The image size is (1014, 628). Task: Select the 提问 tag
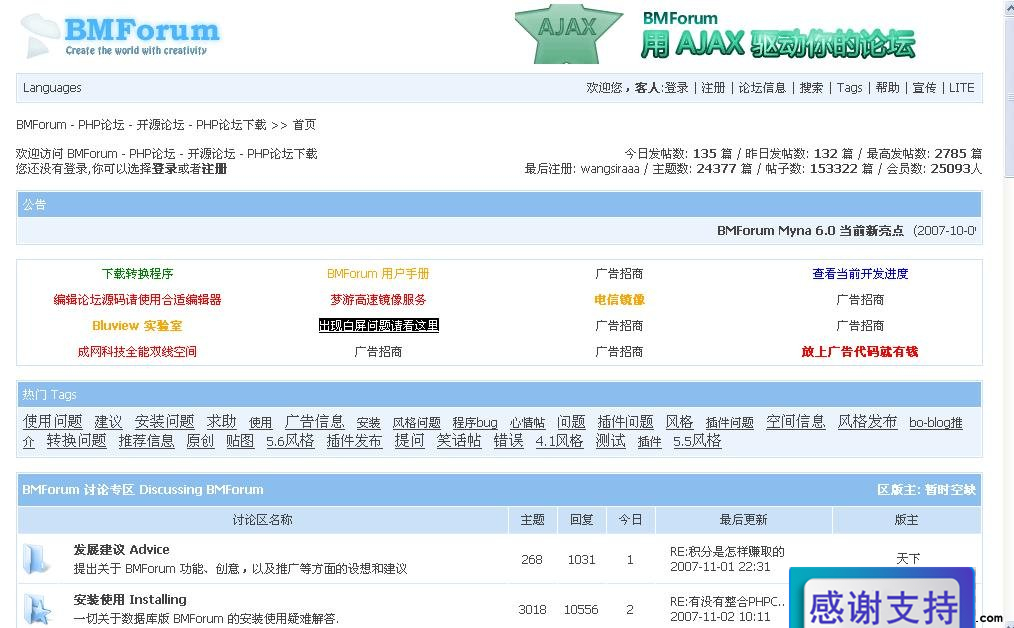409,441
